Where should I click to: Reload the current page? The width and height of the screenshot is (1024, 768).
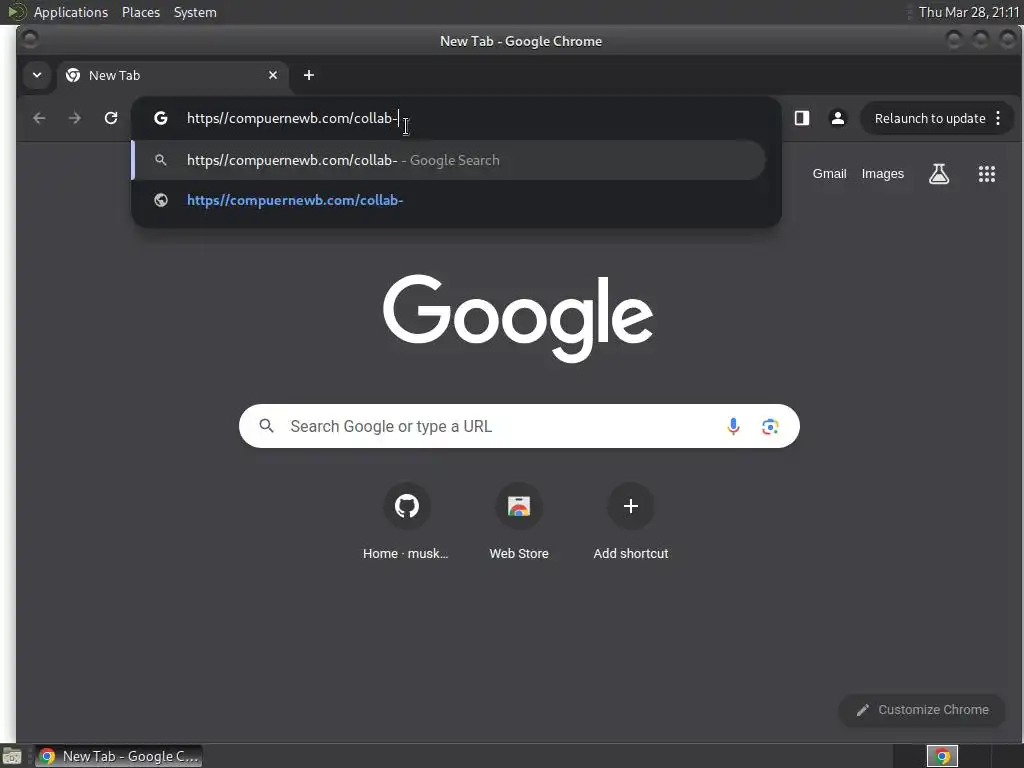click(x=111, y=118)
